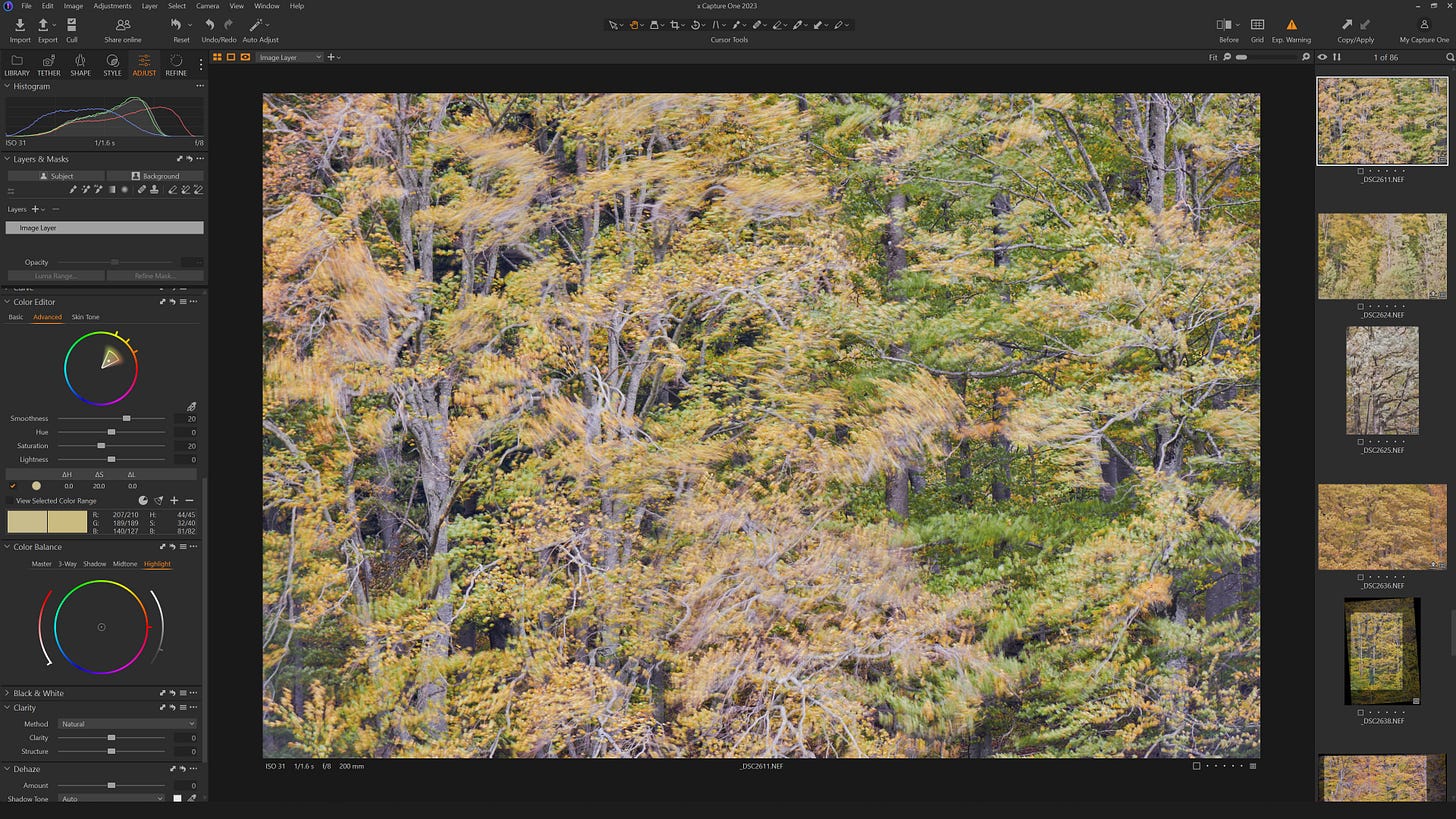Screen dimensions: 1456x819
Task: Select the _DSC2625.NEF thumbnail
Action: (1382, 380)
